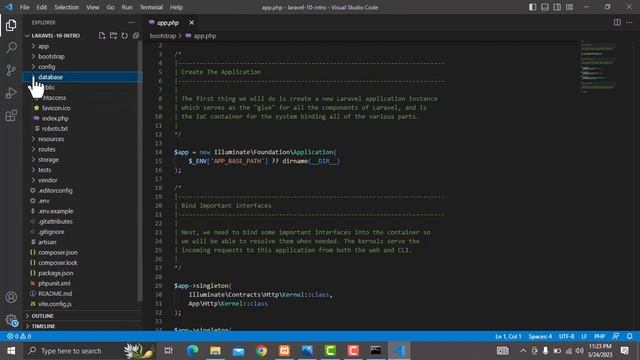
Task: Close the app.php editor tab
Action: [x=191, y=22]
